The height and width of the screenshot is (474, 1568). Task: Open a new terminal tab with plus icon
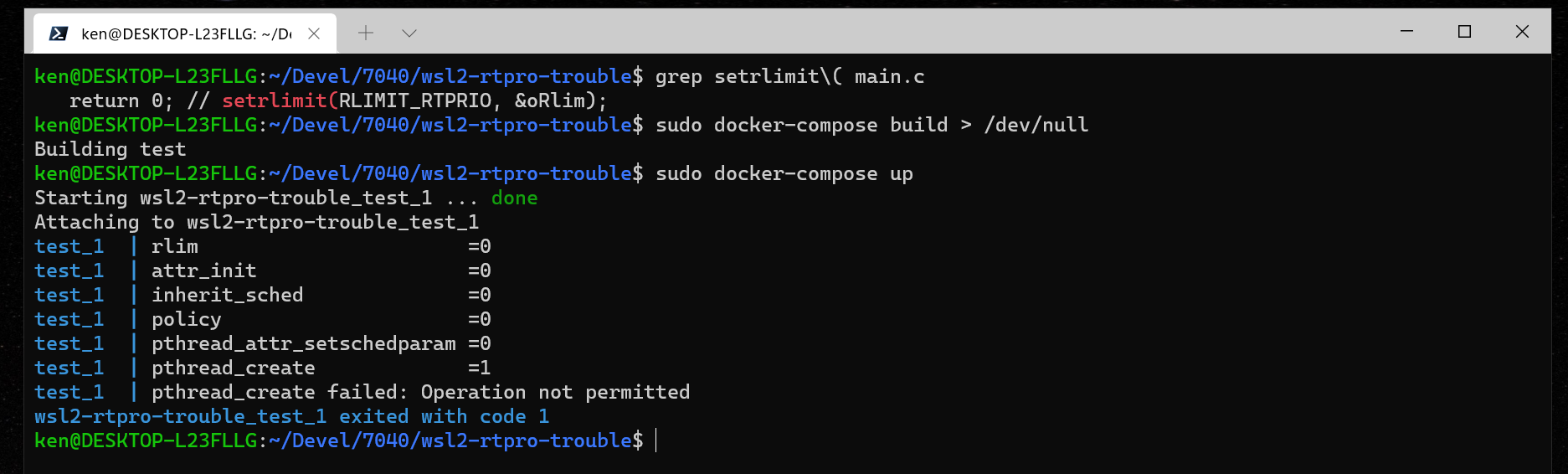click(x=366, y=33)
